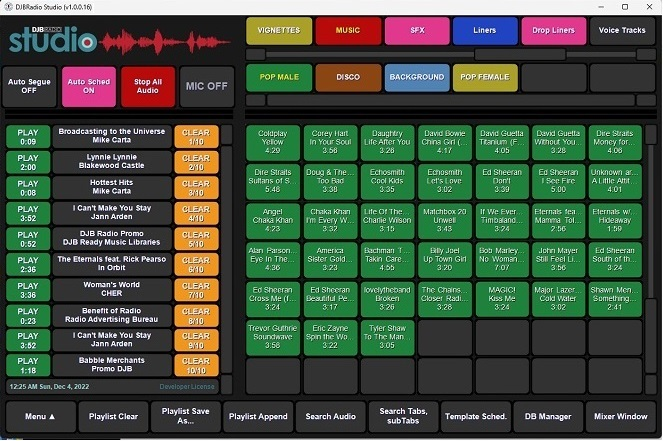663x441 pixels.
Task: Play Hottest Hits by Mike Carta
Action: point(28,188)
